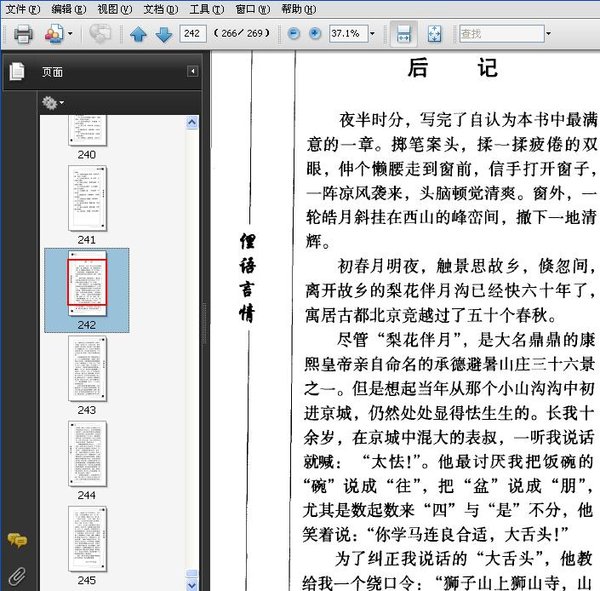
Task: Open the Attachments paperclip panel
Action: pyautogui.click(x=16, y=575)
